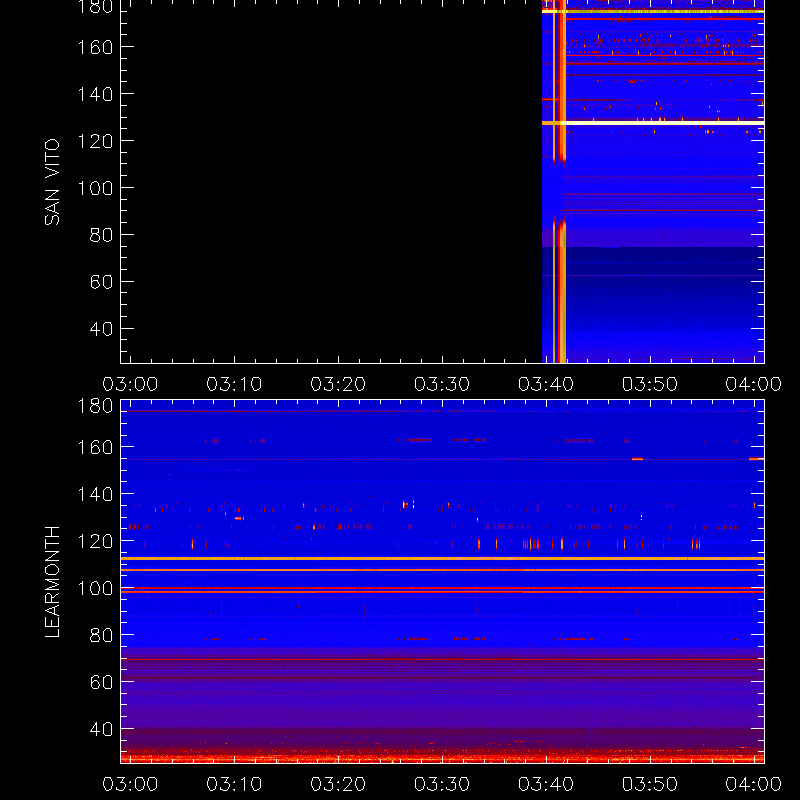Screen dimensions: 800x800
Task: Click the 03:30 label under San Vito plot
Action: 442,384
